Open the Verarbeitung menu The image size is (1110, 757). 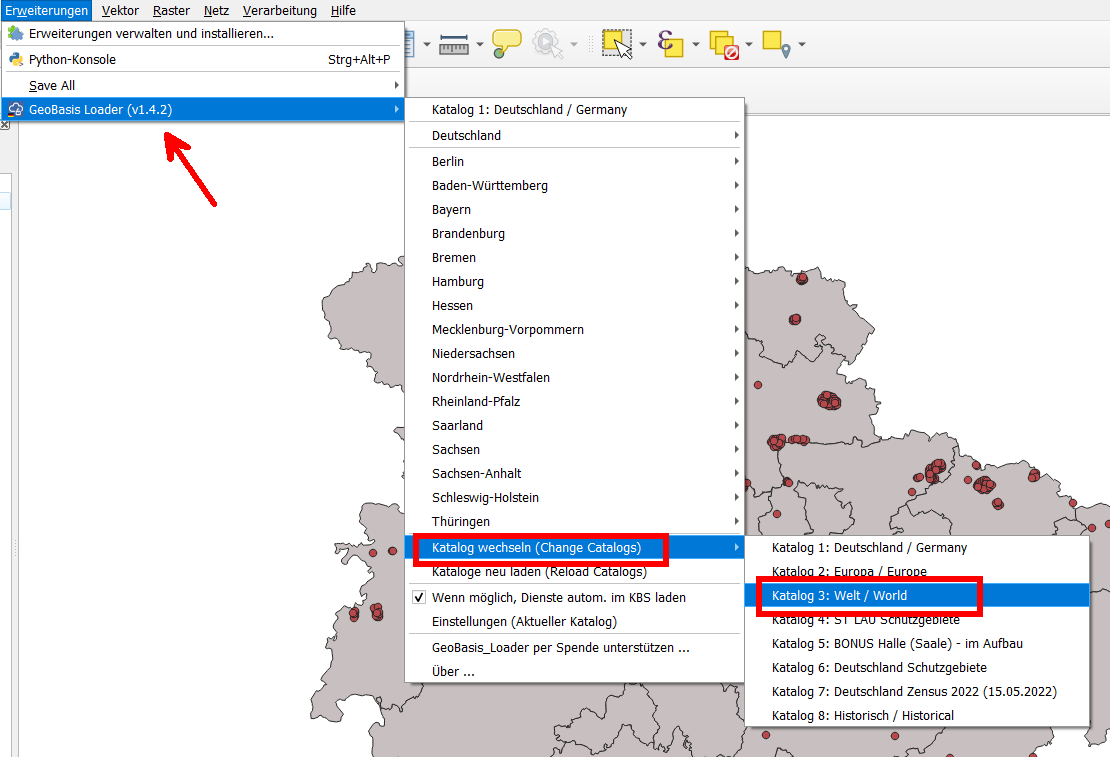[279, 11]
